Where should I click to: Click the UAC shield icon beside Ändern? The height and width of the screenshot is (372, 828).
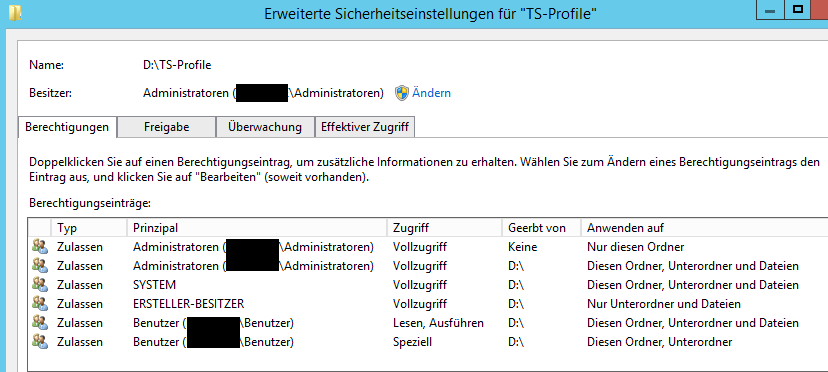point(402,93)
